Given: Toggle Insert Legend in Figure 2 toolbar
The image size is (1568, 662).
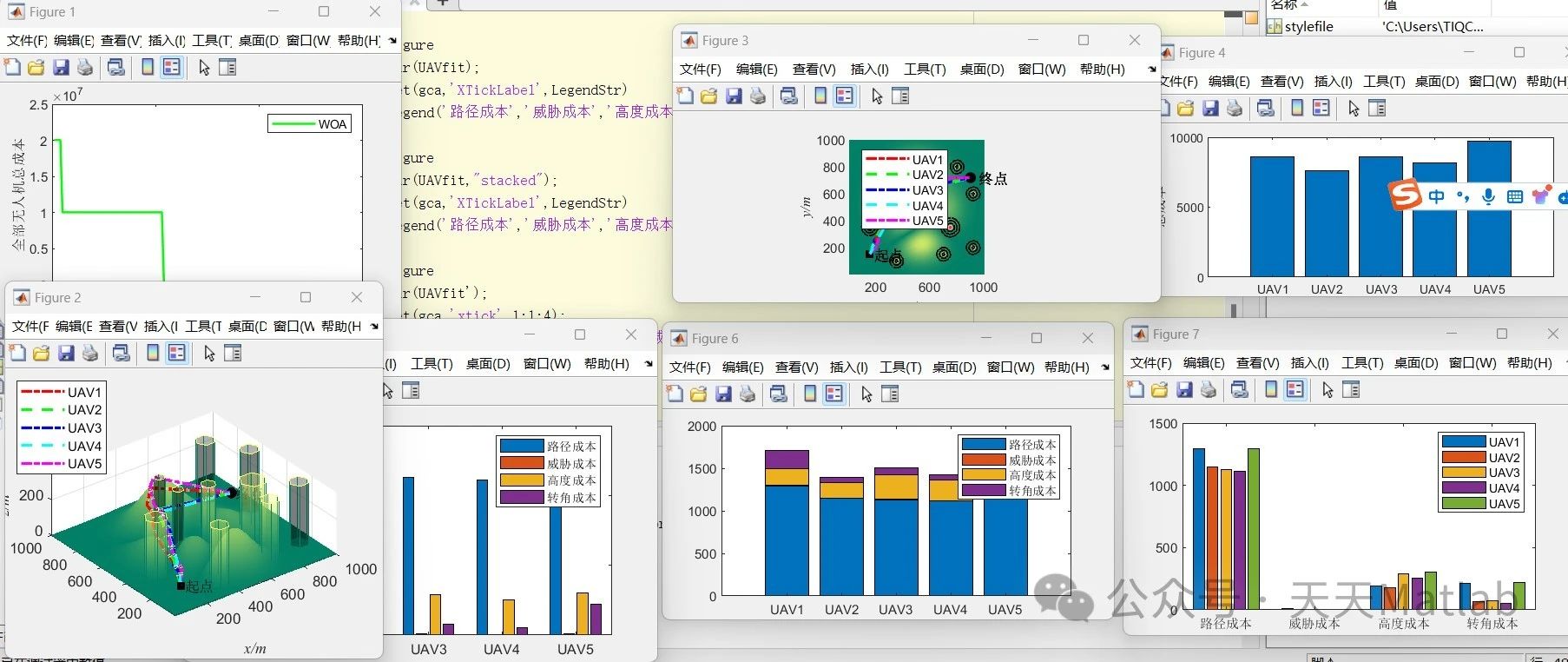Looking at the screenshot, I should pyautogui.click(x=177, y=353).
